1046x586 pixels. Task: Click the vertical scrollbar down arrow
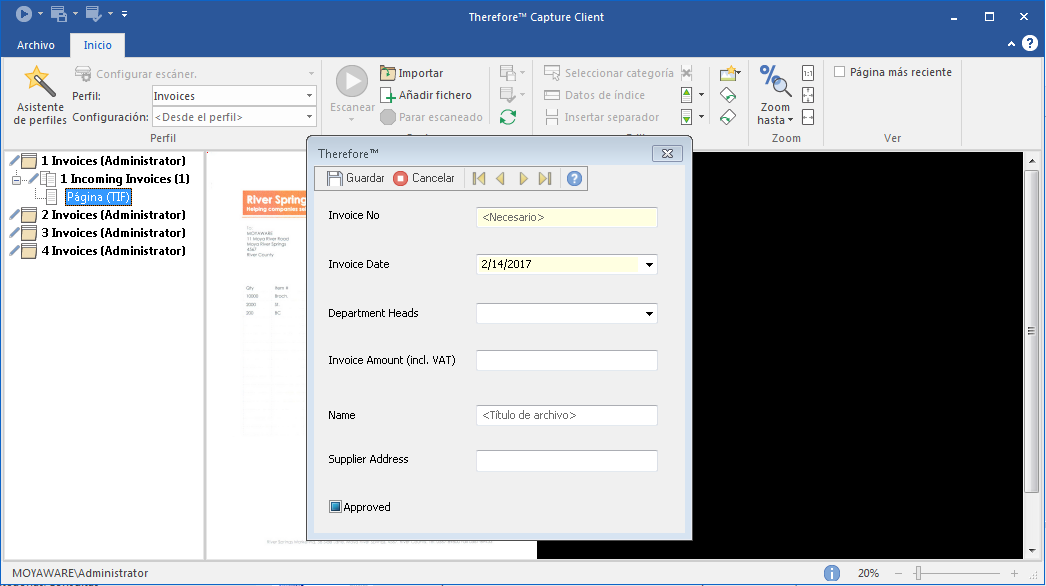1032,551
